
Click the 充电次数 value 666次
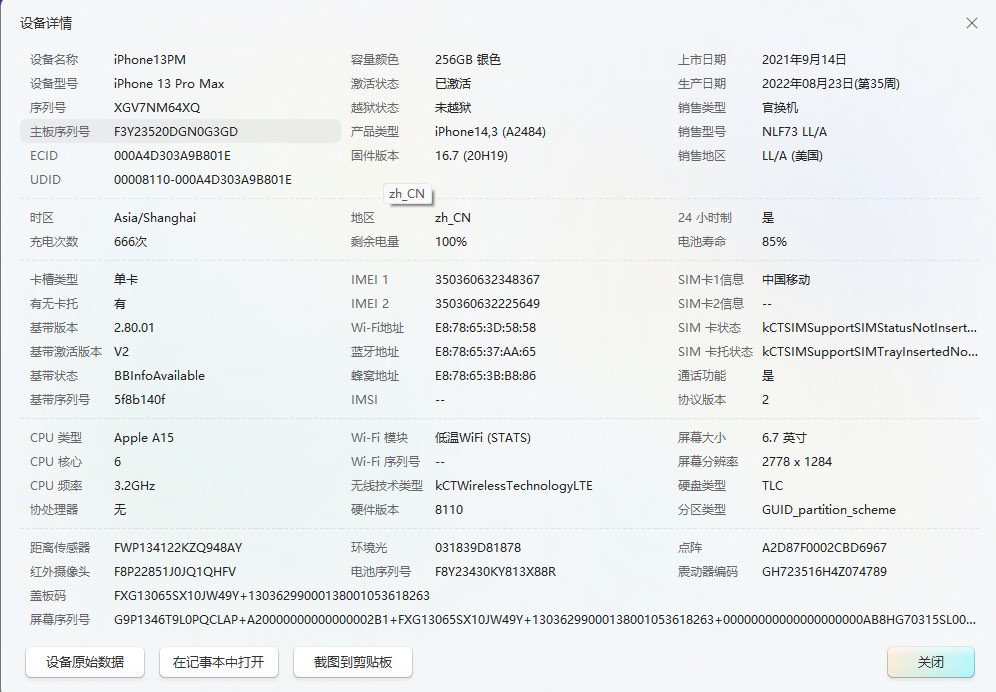(130, 242)
